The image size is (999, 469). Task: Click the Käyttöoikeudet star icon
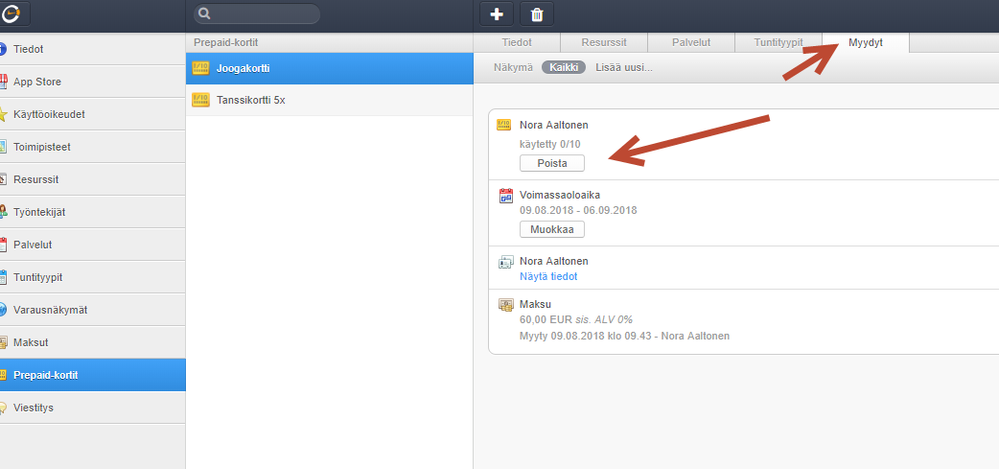[x=3, y=115]
